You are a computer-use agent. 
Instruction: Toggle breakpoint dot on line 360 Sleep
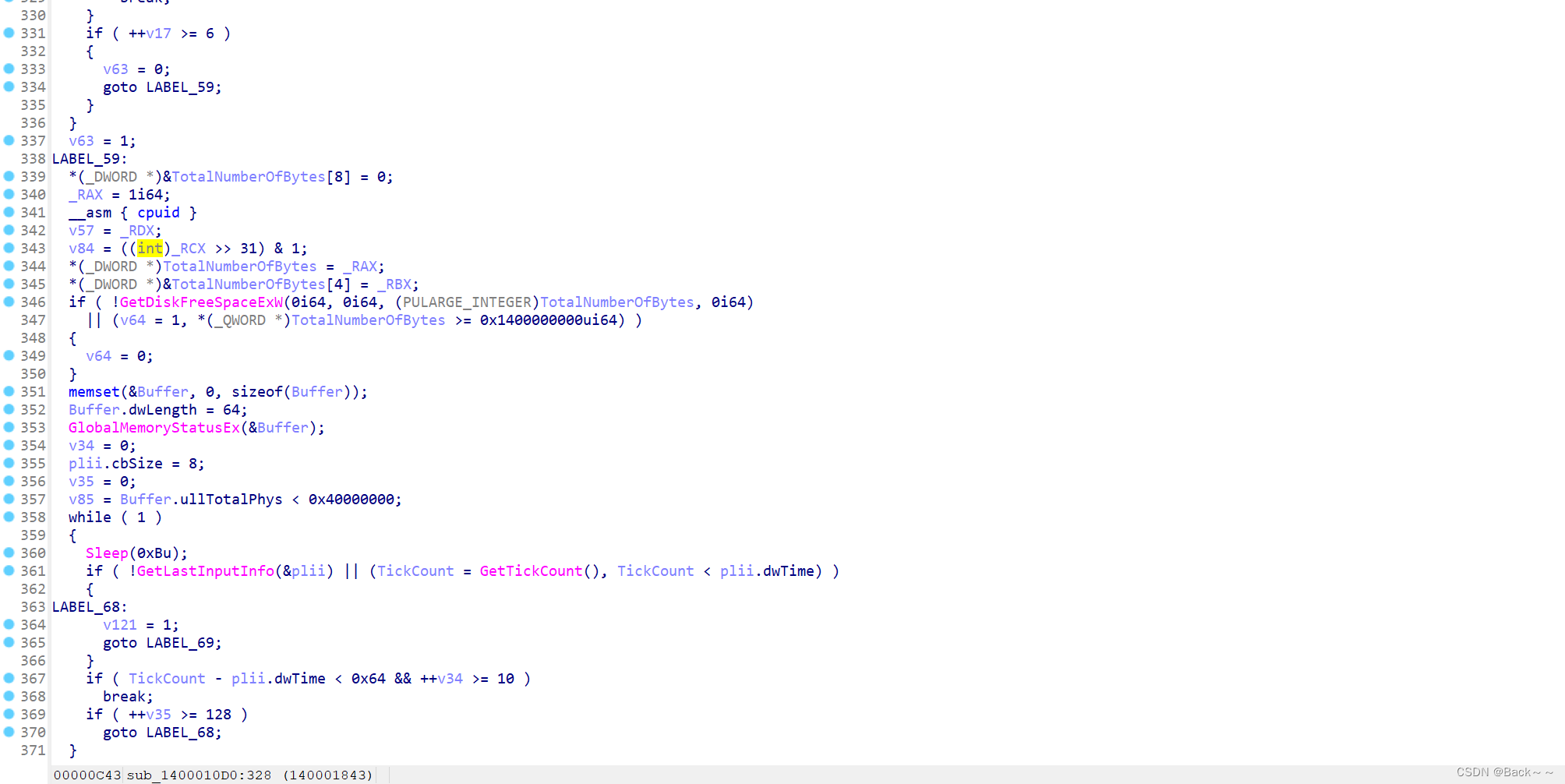coord(9,553)
